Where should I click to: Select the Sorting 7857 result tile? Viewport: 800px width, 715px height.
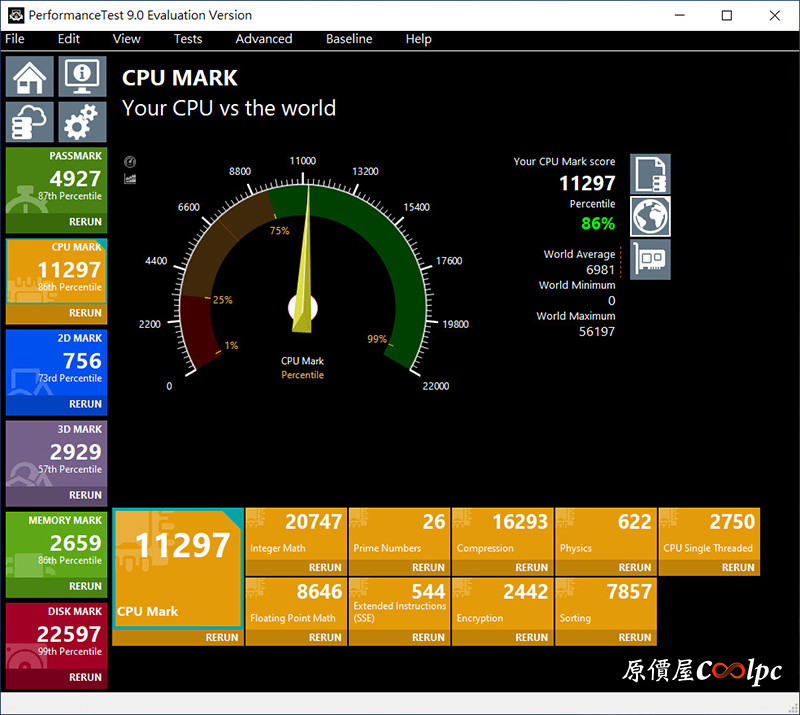click(606, 604)
